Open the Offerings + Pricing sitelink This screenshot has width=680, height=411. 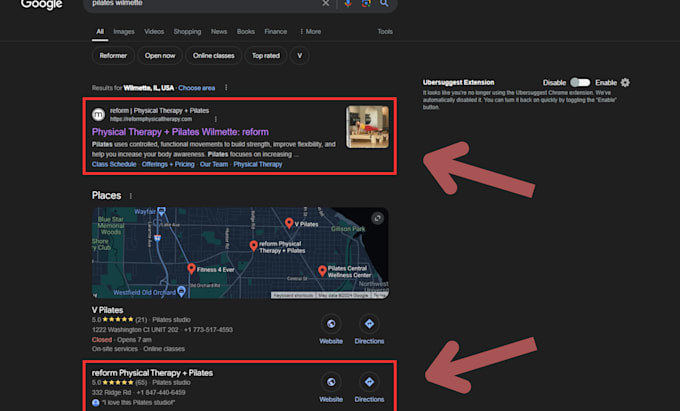point(168,164)
